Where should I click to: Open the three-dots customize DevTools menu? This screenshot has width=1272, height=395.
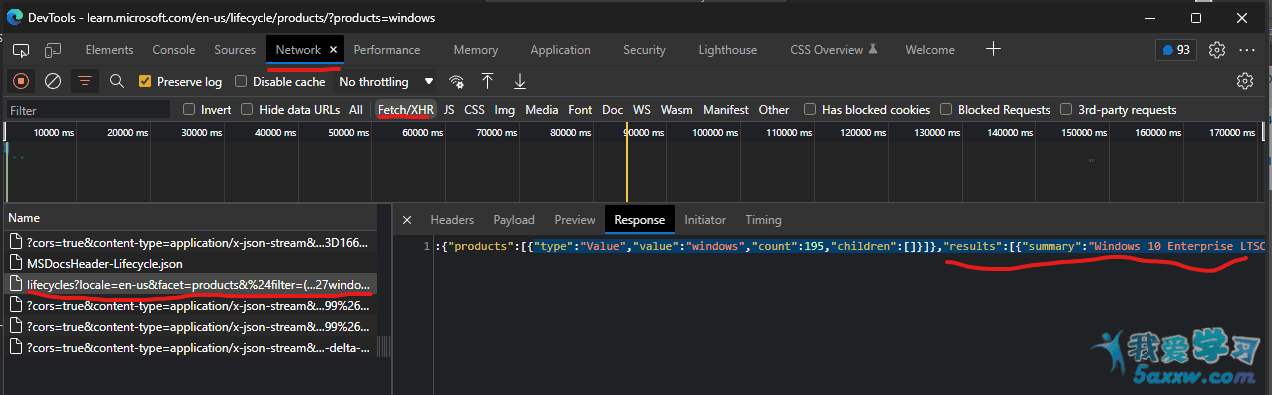(x=1247, y=50)
